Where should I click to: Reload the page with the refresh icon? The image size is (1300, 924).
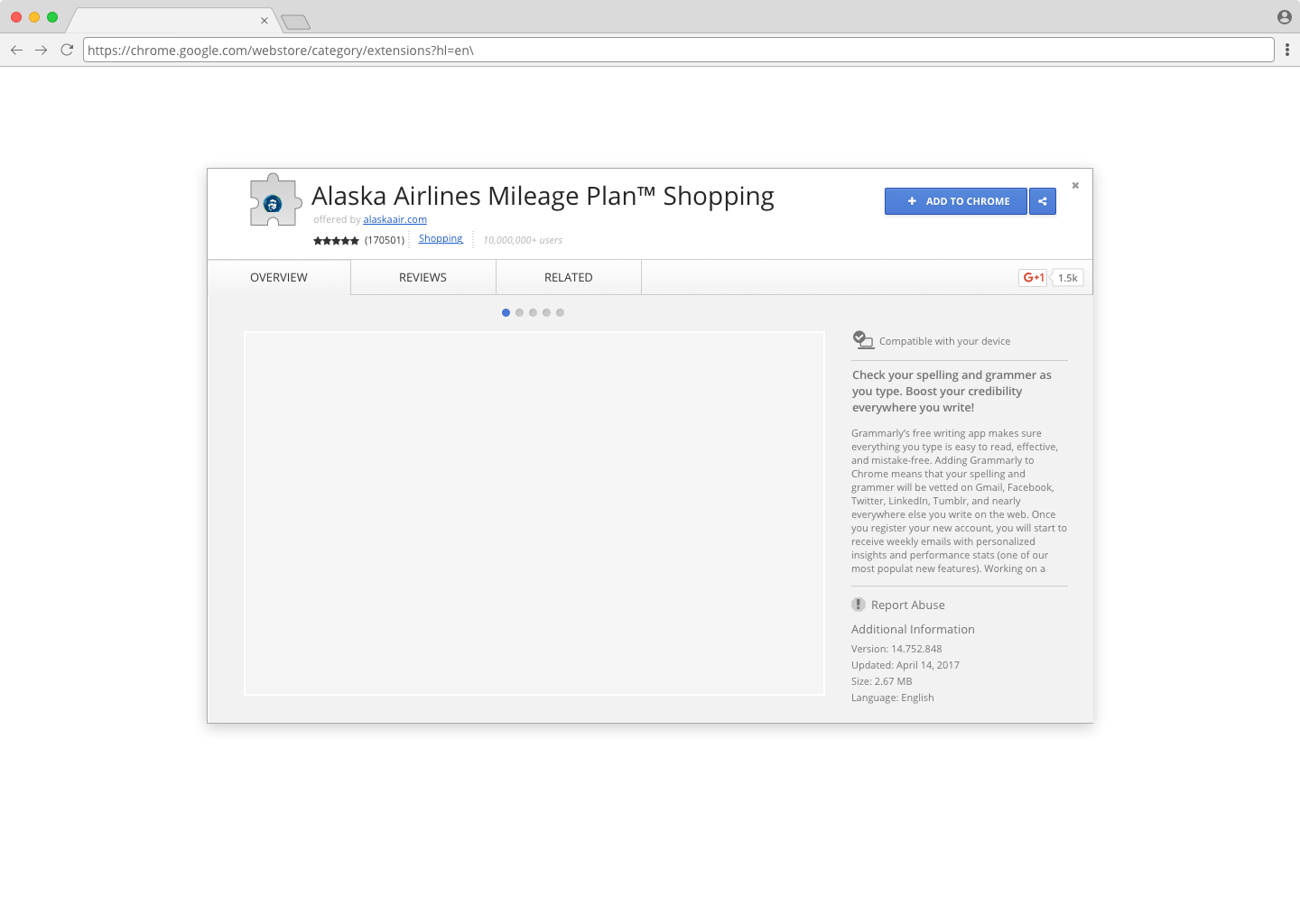67,50
